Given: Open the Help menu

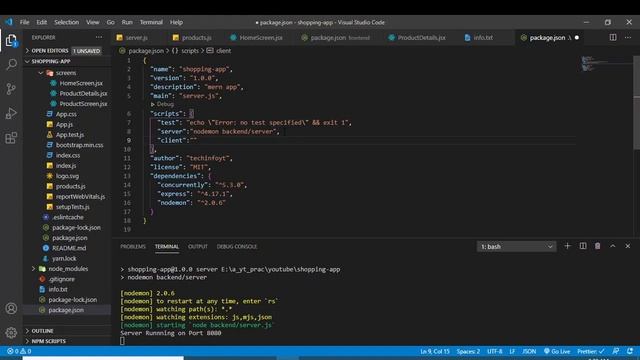Looking at the screenshot, I should pos(176,22).
